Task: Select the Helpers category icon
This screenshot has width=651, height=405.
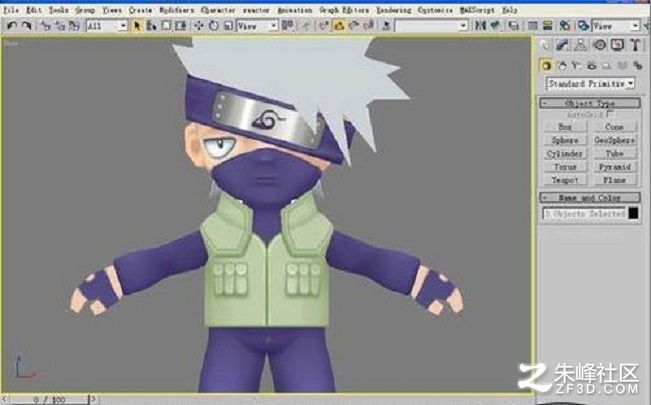Action: (x=607, y=66)
